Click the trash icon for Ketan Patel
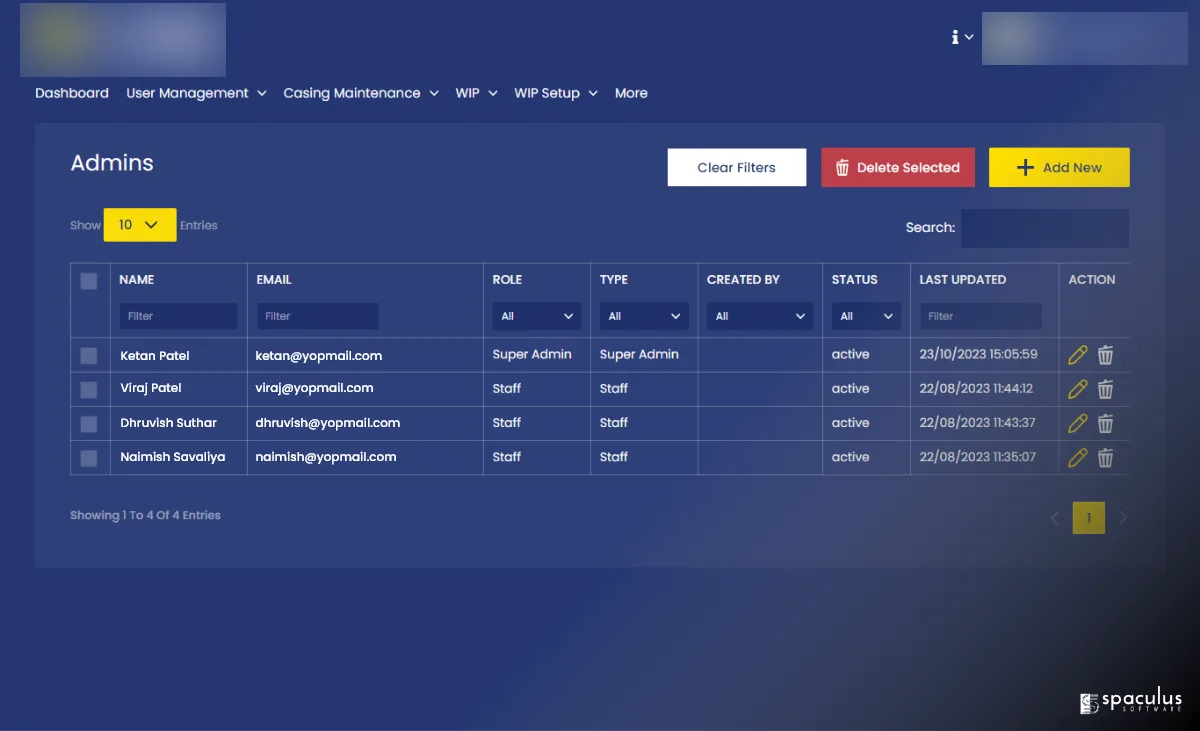 (1105, 355)
